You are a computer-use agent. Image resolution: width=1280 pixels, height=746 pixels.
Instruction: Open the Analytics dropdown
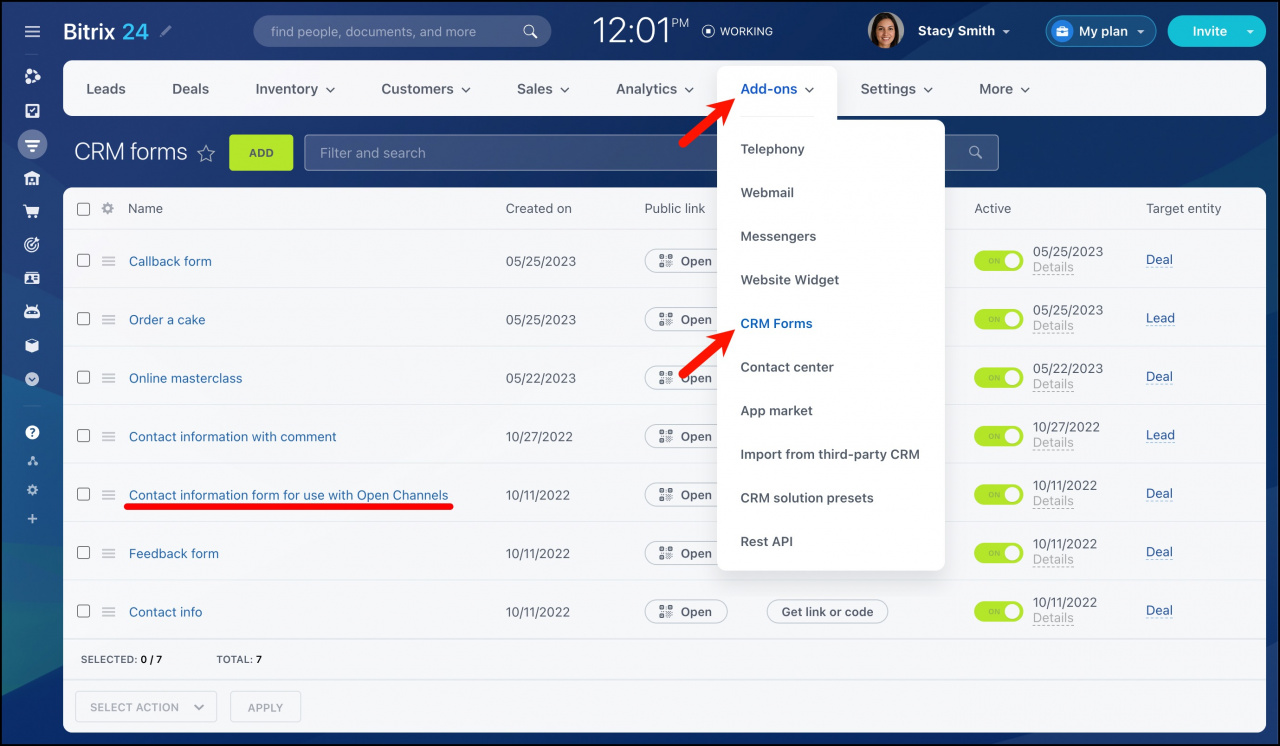tap(655, 89)
